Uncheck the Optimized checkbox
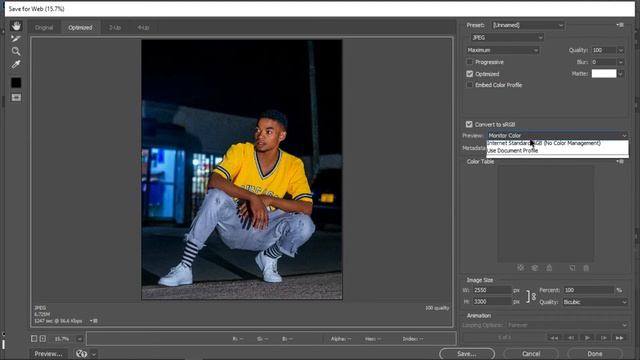 point(469,74)
